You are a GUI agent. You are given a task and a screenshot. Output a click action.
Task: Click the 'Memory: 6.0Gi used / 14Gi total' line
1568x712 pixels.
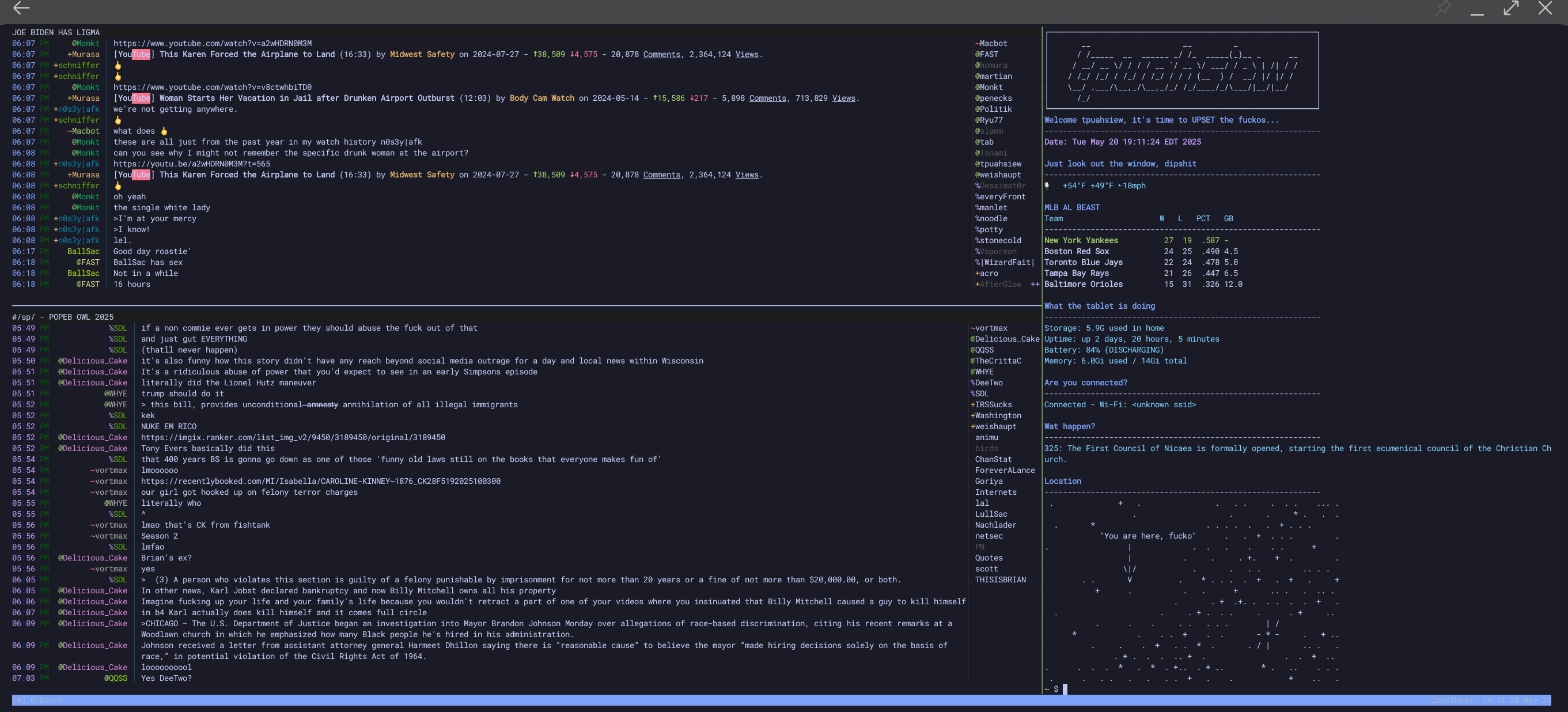tap(1115, 361)
